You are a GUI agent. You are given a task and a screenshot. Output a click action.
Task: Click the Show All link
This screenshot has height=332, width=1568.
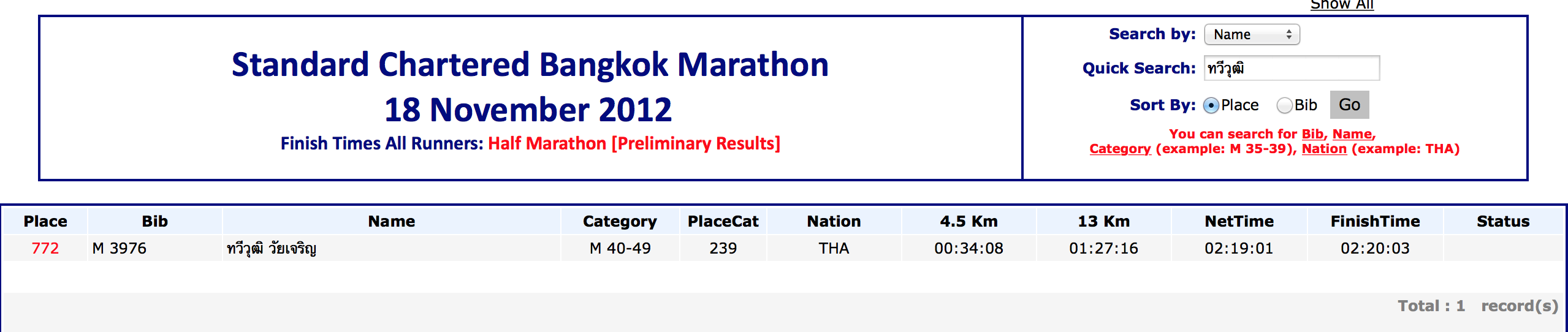(1341, 5)
